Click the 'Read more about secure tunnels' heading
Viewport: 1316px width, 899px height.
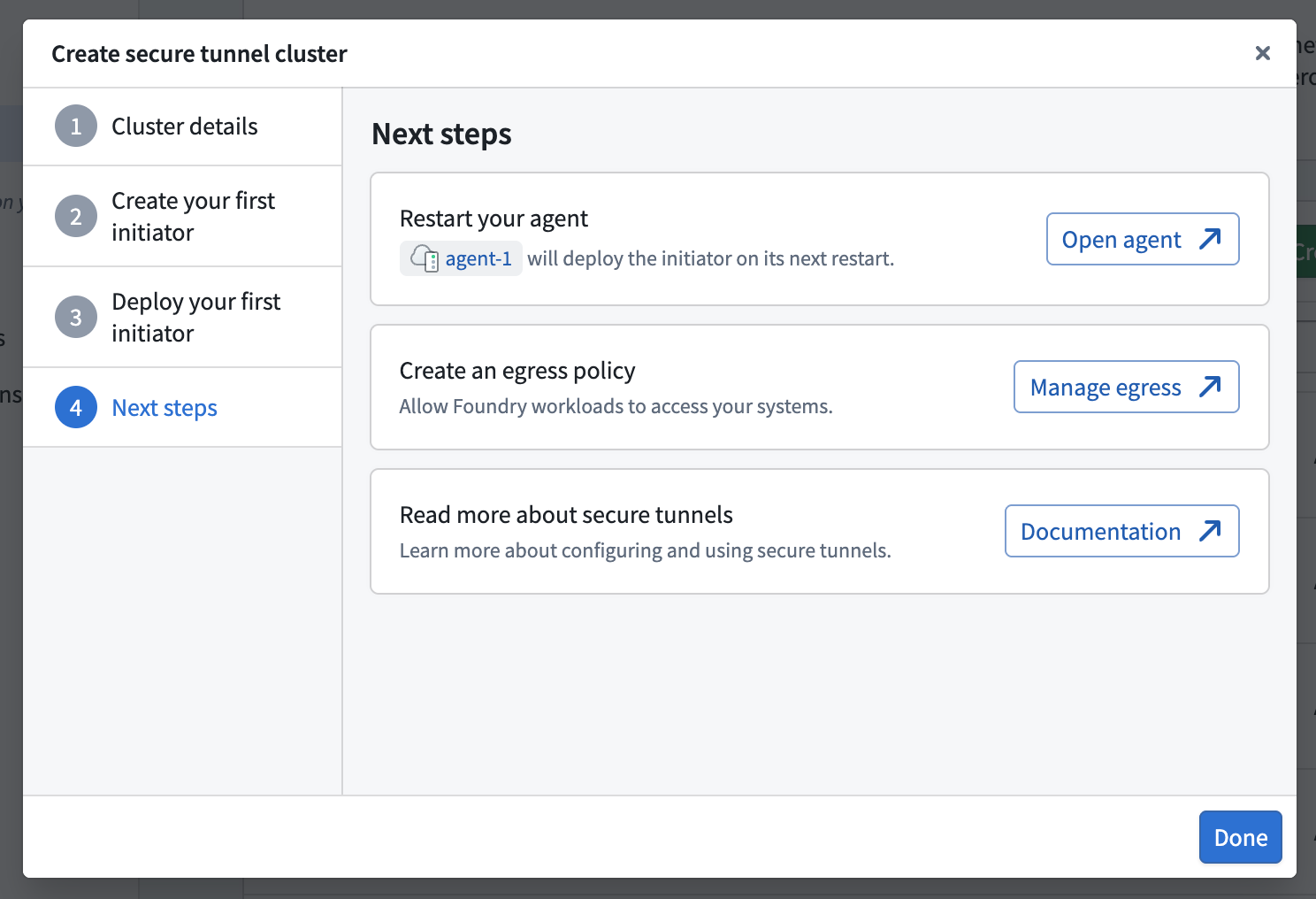point(566,515)
